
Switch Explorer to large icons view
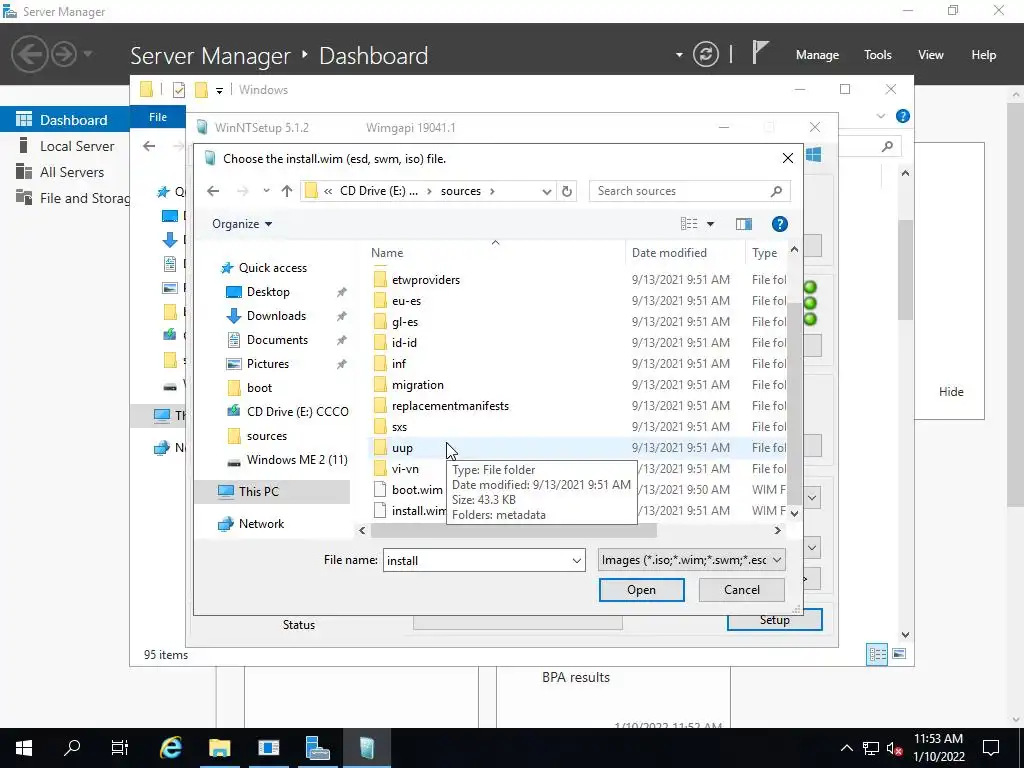[x=899, y=654]
